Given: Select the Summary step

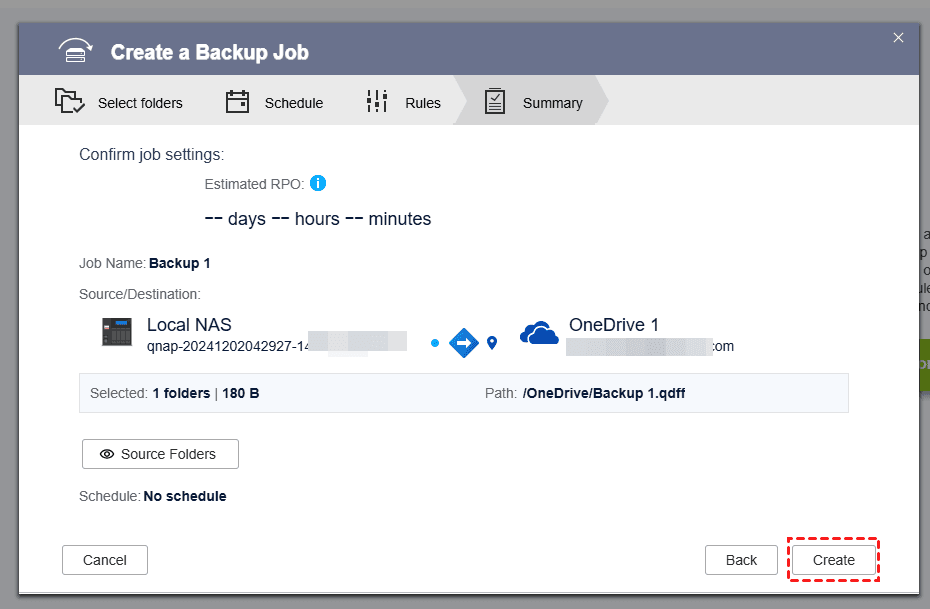Looking at the screenshot, I should click(533, 102).
